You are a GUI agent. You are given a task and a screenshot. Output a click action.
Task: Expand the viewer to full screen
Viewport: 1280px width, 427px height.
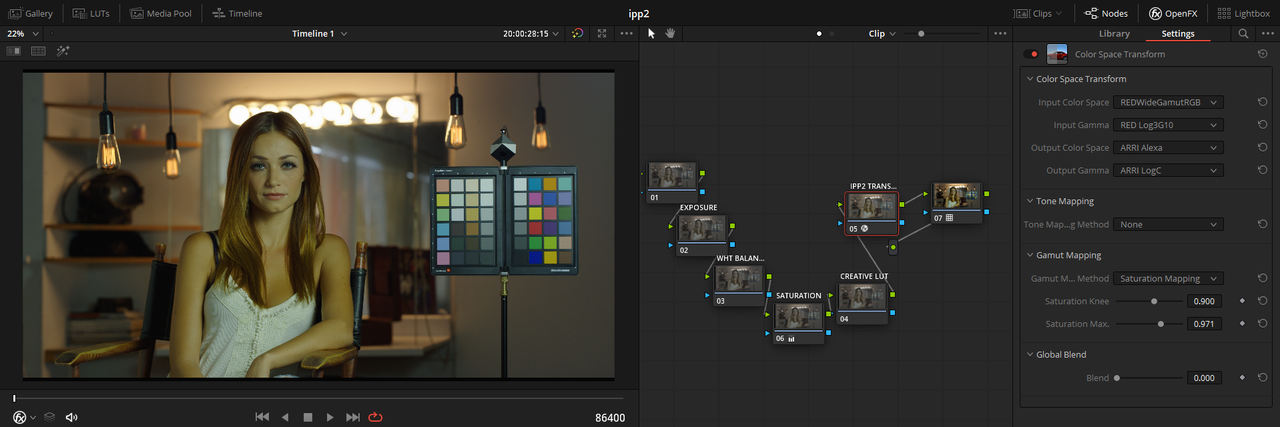(x=601, y=33)
